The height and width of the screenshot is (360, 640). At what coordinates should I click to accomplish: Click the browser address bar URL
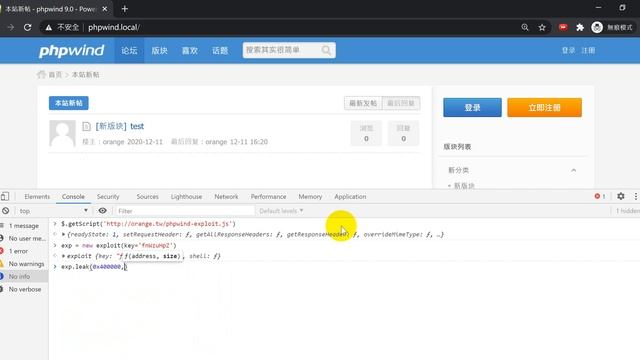114,27
